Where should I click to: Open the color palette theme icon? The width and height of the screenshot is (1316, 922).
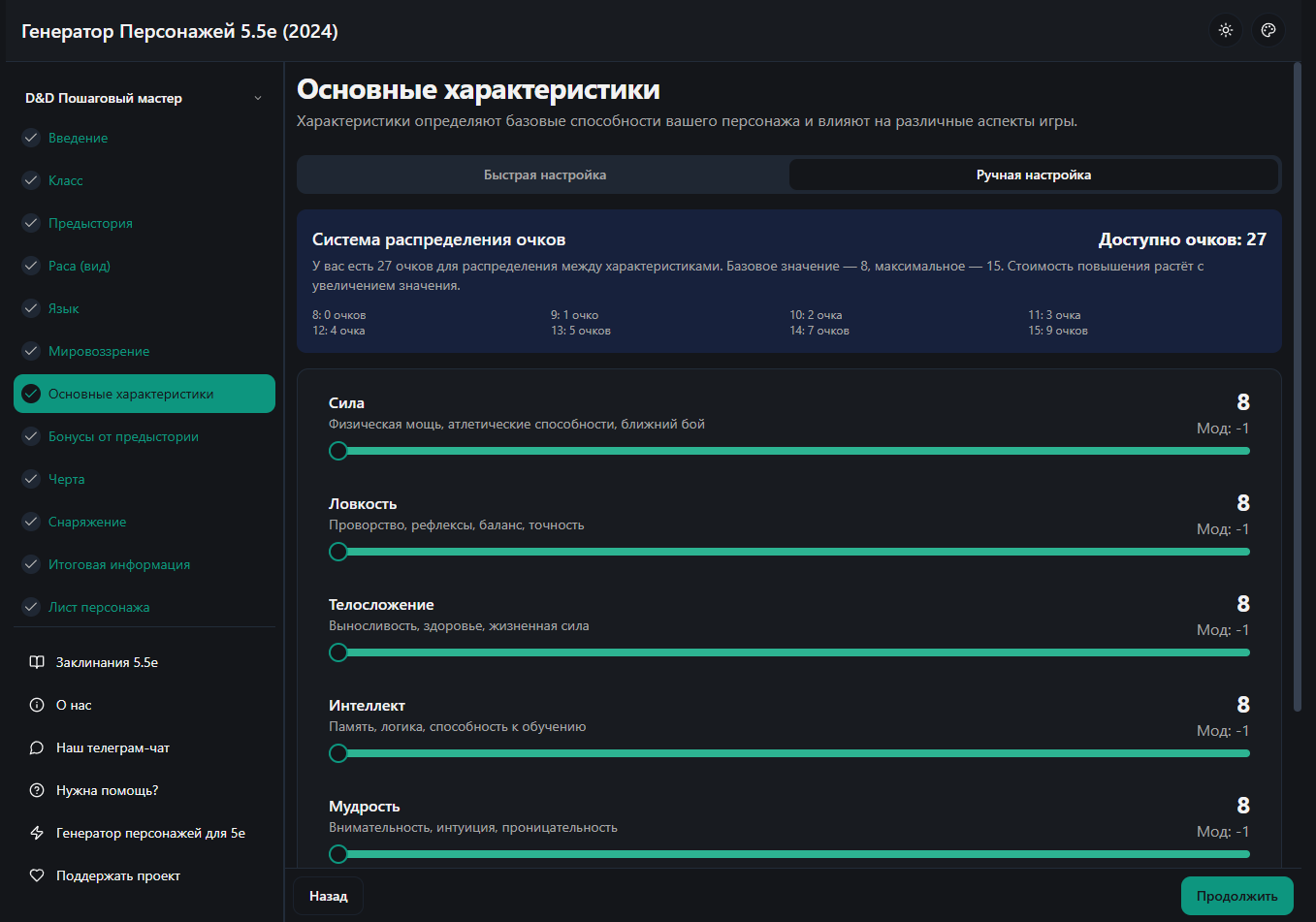pyautogui.click(x=1268, y=30)
